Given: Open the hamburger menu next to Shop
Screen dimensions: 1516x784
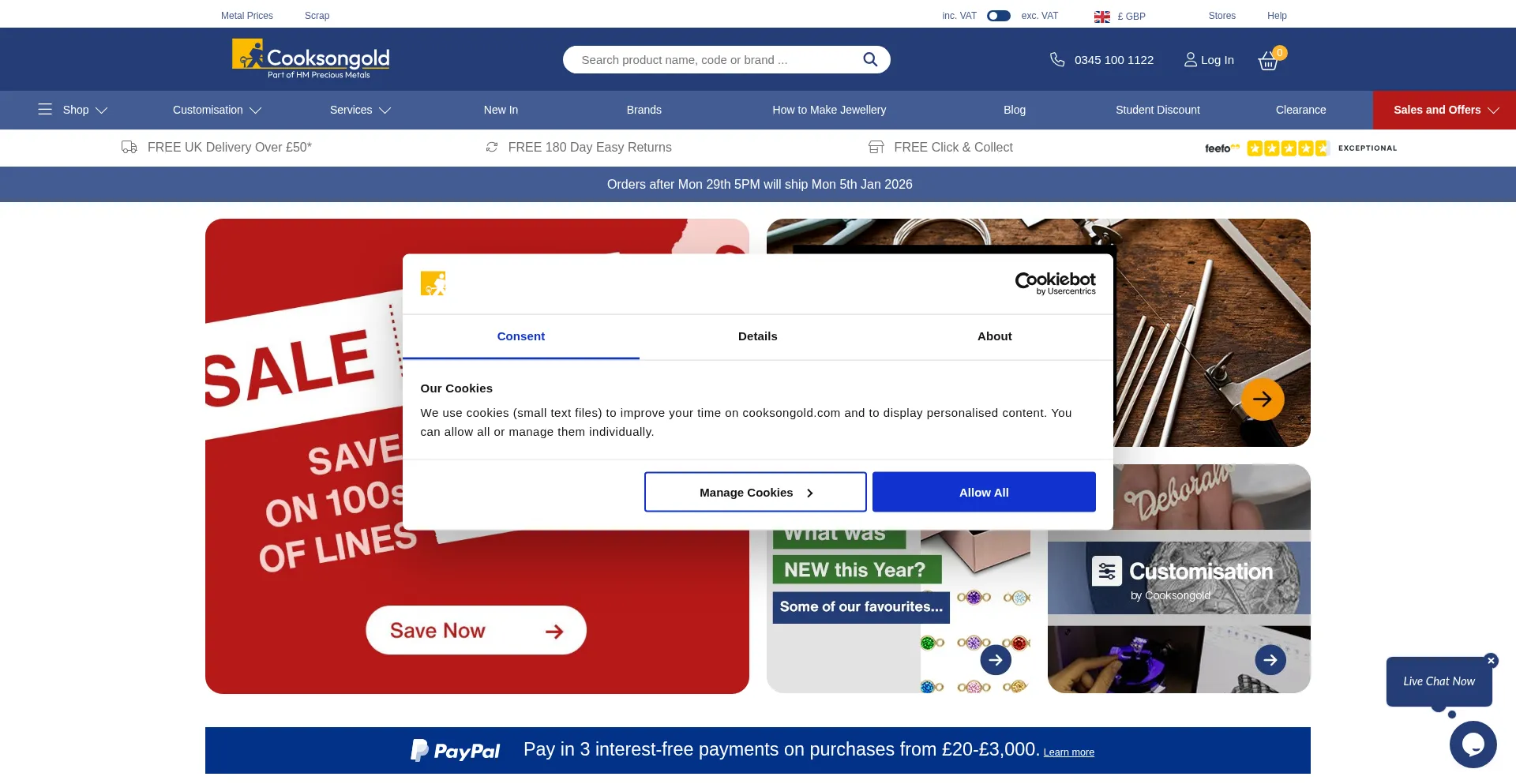Looking at the screenshot, I should tap(45, 110).
